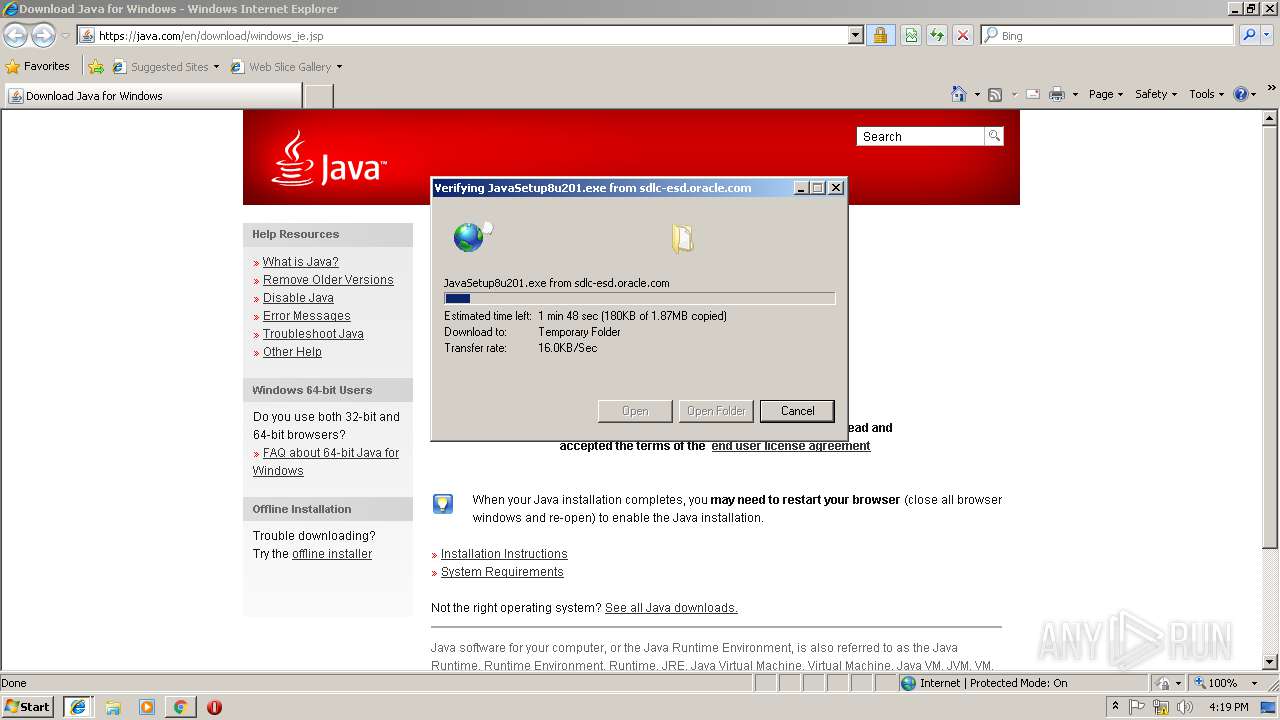
Task: Click the Refresh page icon
Action: pyautogui.click(x=937, y=35)
